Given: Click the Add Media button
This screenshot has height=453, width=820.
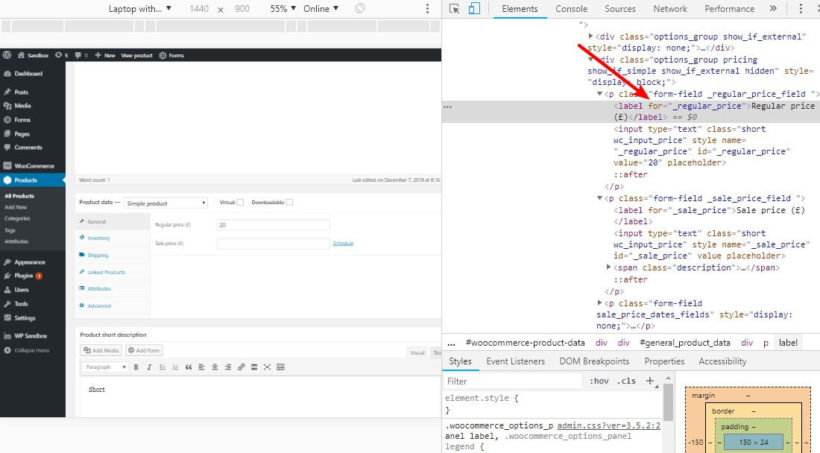Looking at the screenshot, I should (101, 350).
